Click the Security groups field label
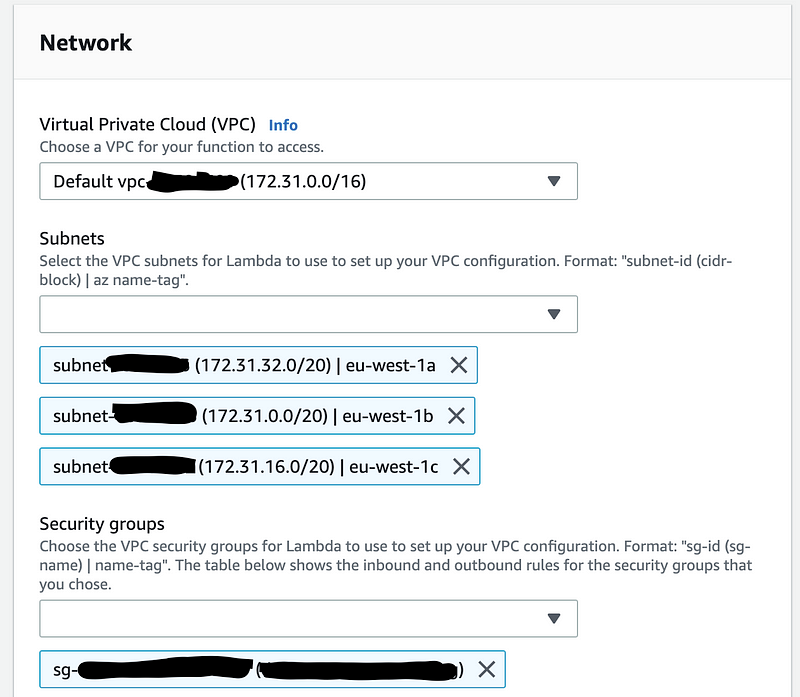This screenshot has height=697, width=800. [102, 524]
